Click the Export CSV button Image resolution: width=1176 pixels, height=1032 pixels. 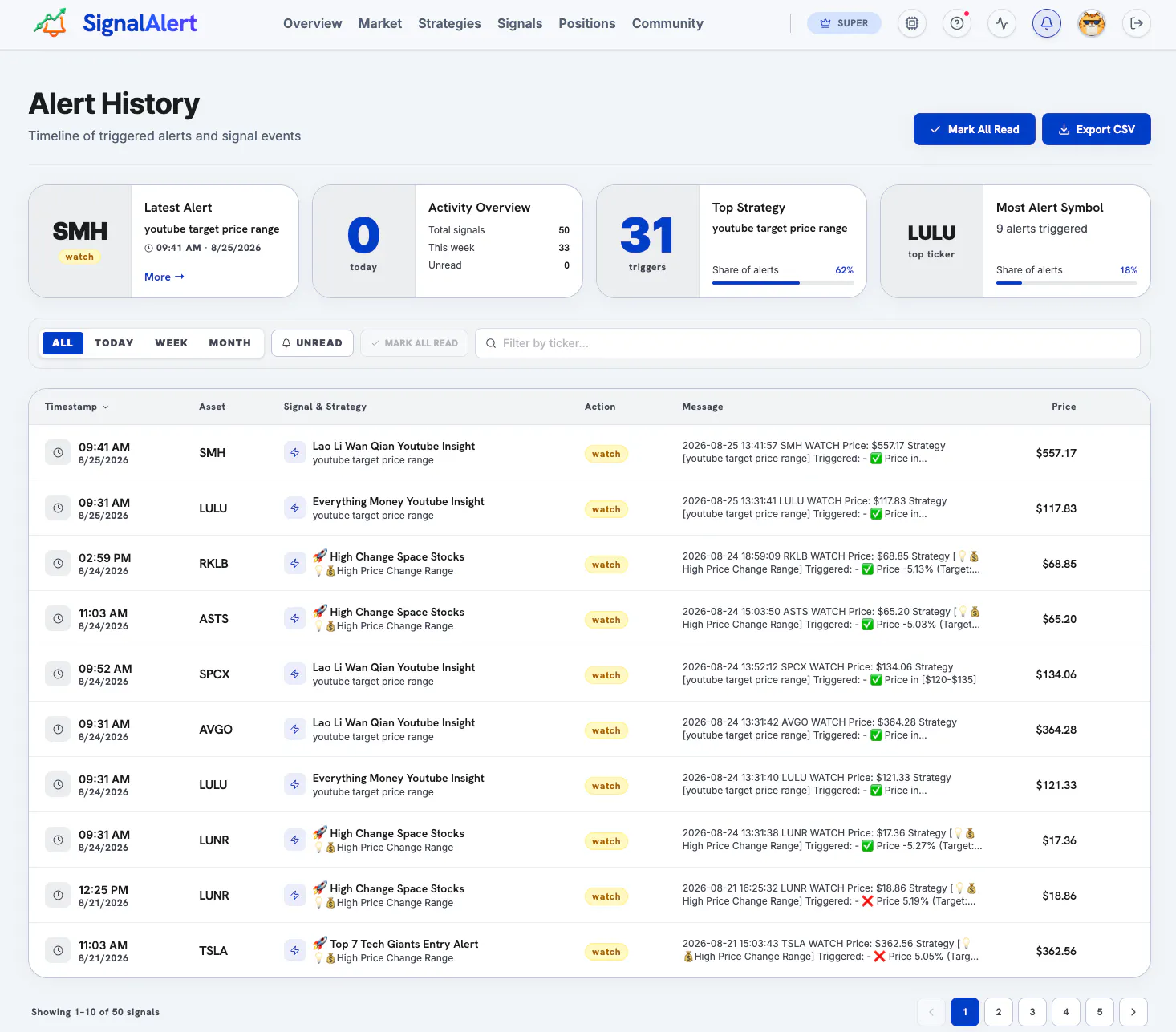(1097, 129)
